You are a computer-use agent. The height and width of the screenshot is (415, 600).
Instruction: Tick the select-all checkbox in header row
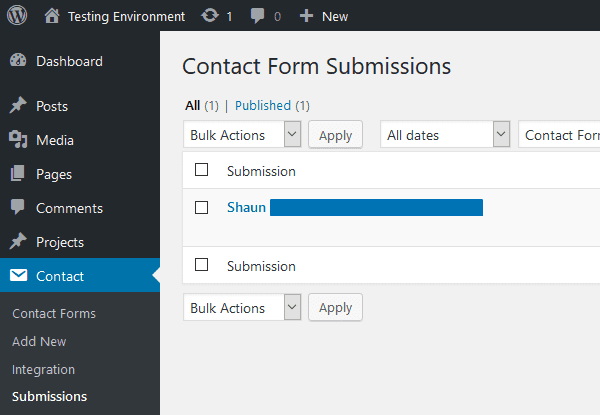pyautogui.click(x=201, y=169)
